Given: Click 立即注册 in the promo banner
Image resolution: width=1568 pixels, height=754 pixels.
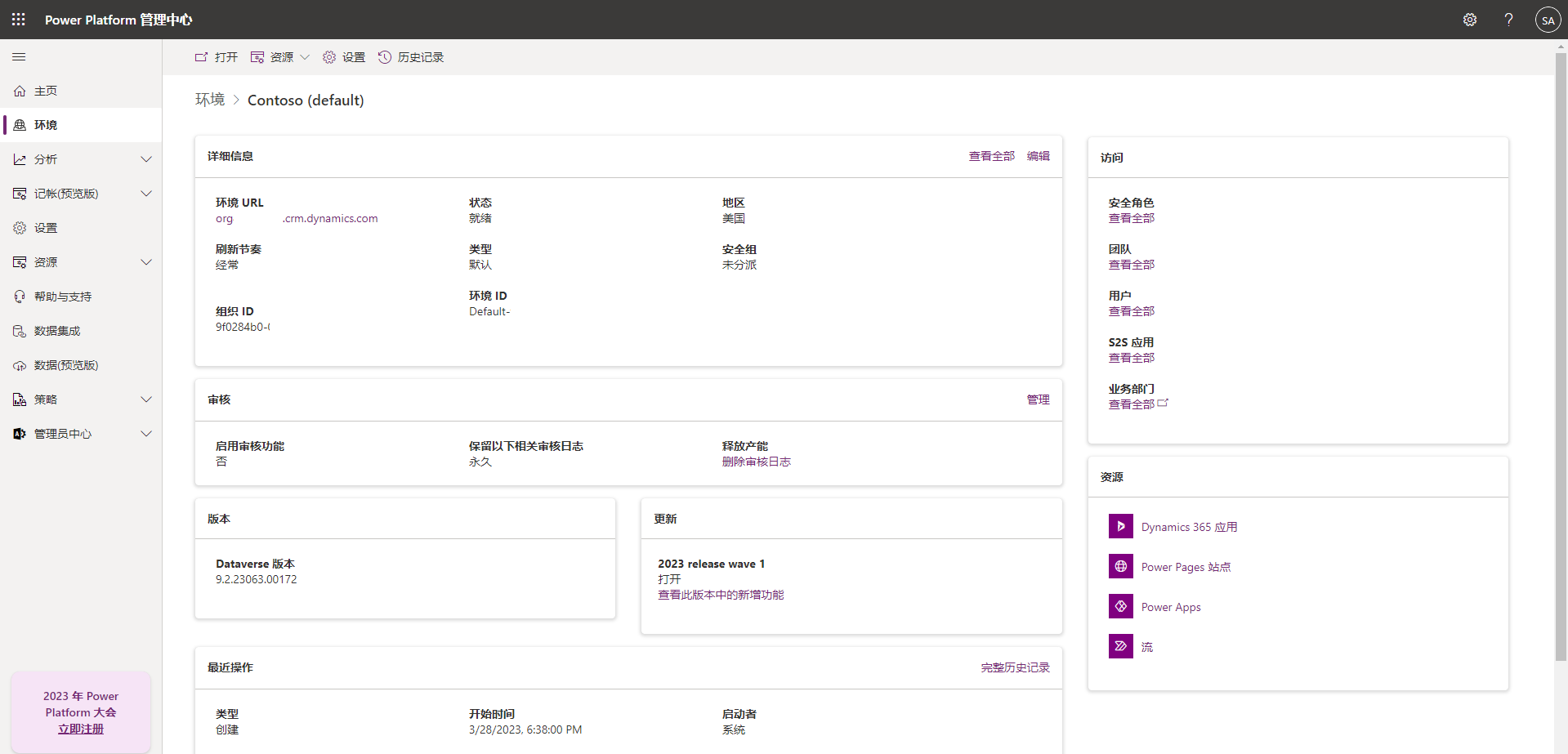Looking at the screenshot, I should 81,729.
